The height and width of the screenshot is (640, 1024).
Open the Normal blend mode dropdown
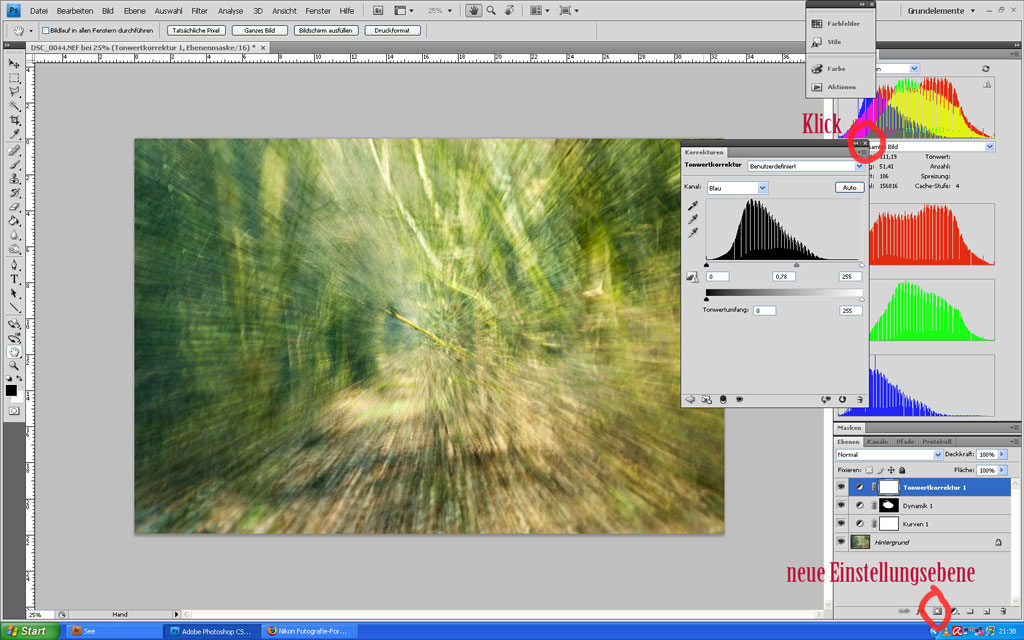click(889, 455)
